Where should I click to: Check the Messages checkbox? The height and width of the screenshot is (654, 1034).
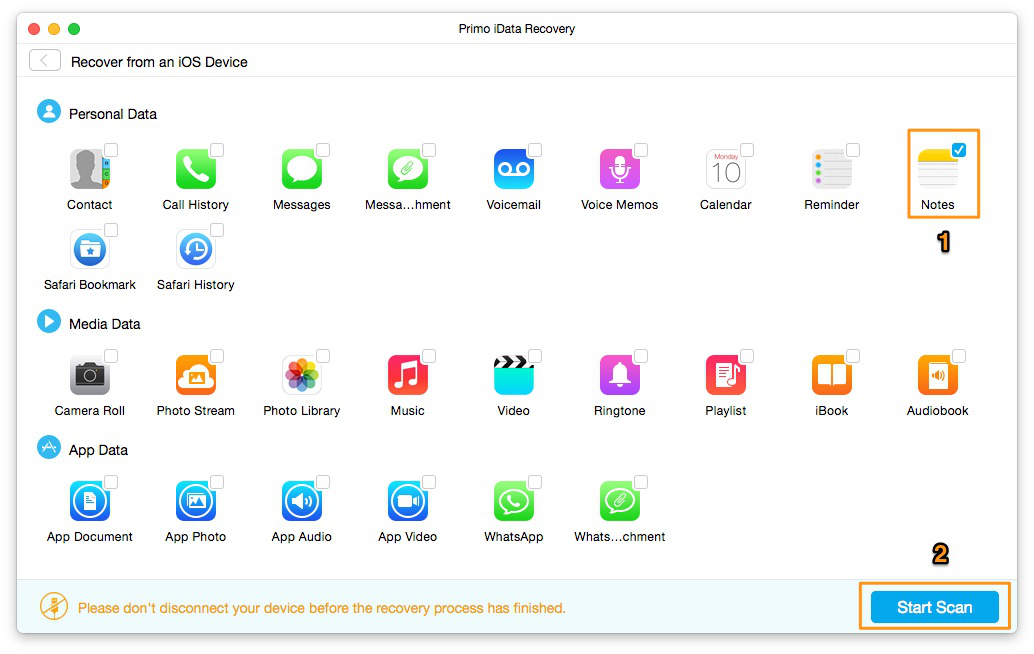point(323,150)
